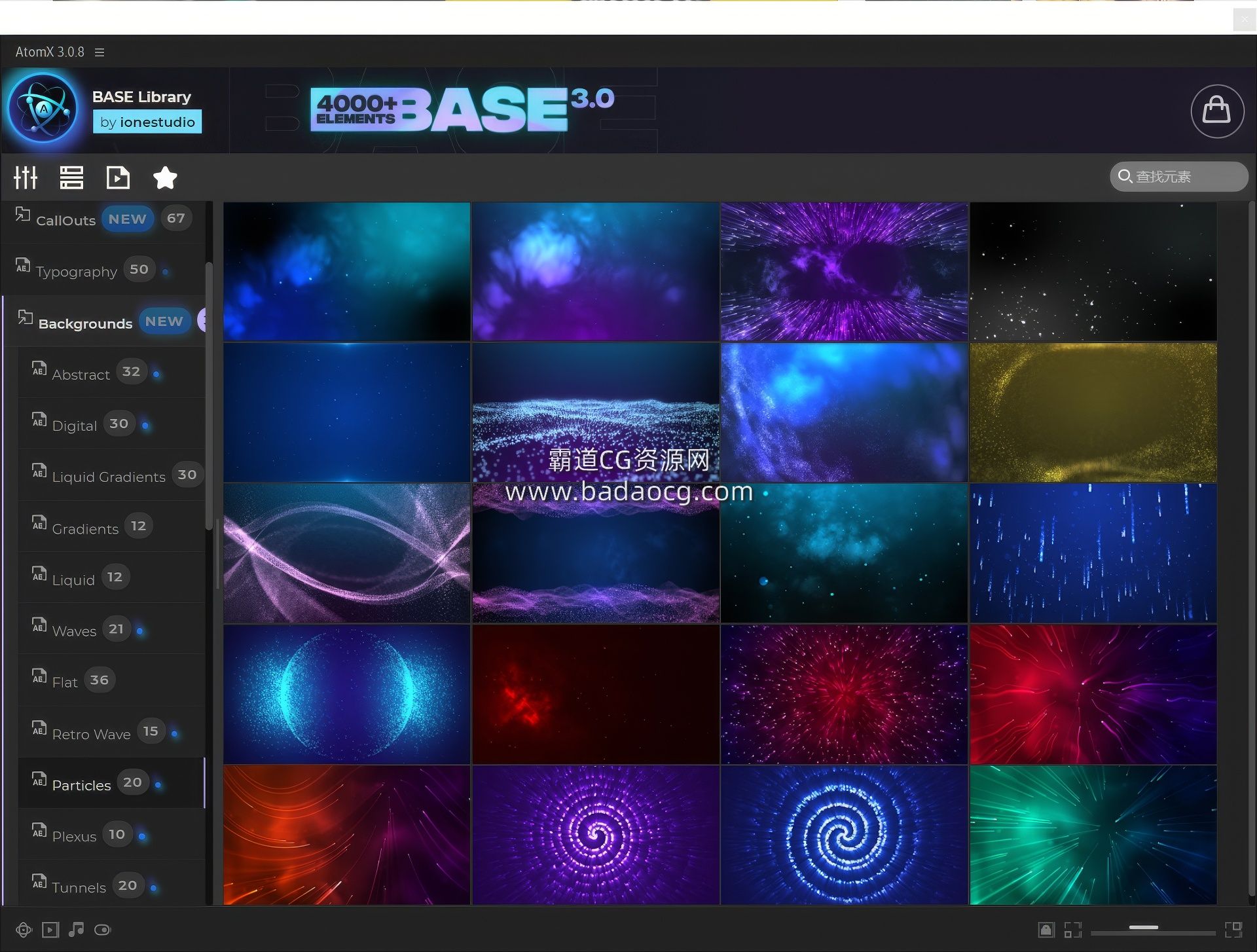Select the red smoke on dark thumbnail
This screenshot has height=952, width=1257.
[596, 695]
